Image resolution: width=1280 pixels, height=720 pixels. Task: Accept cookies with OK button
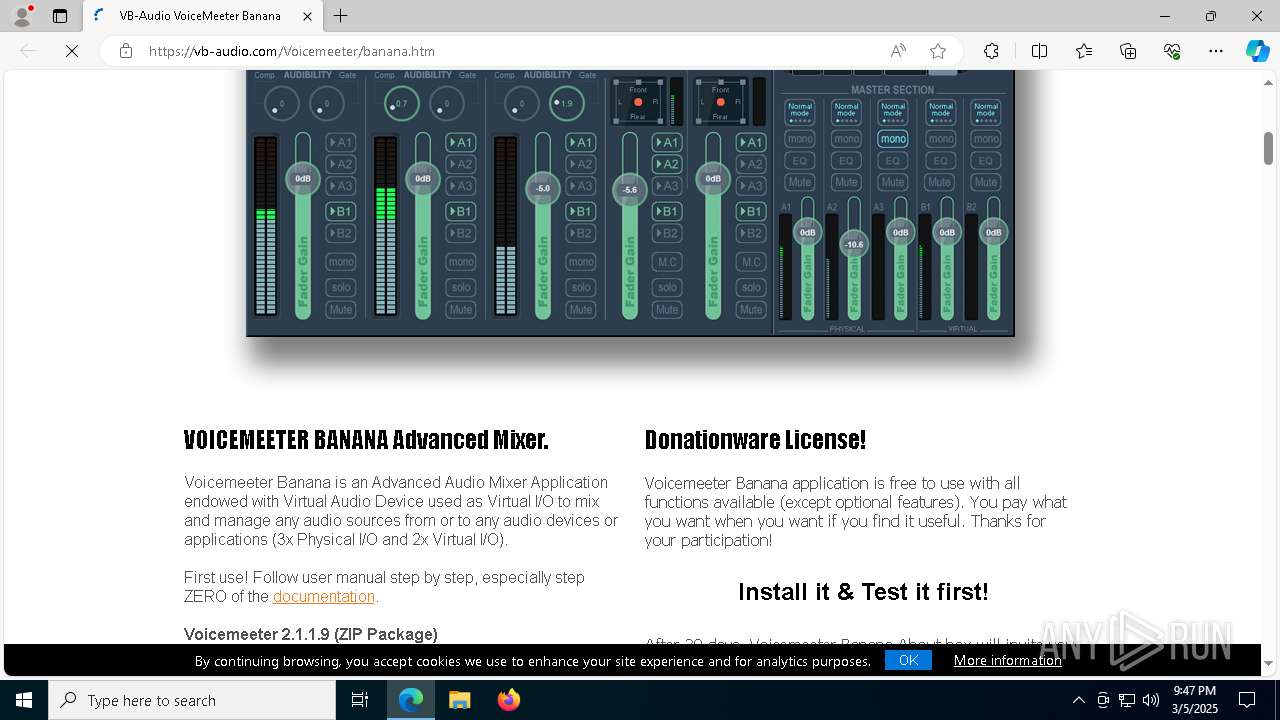pos(908,660)
